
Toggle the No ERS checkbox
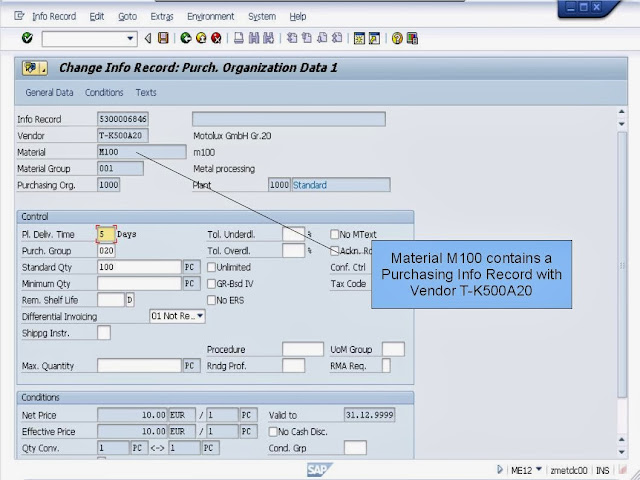[211, 300]
